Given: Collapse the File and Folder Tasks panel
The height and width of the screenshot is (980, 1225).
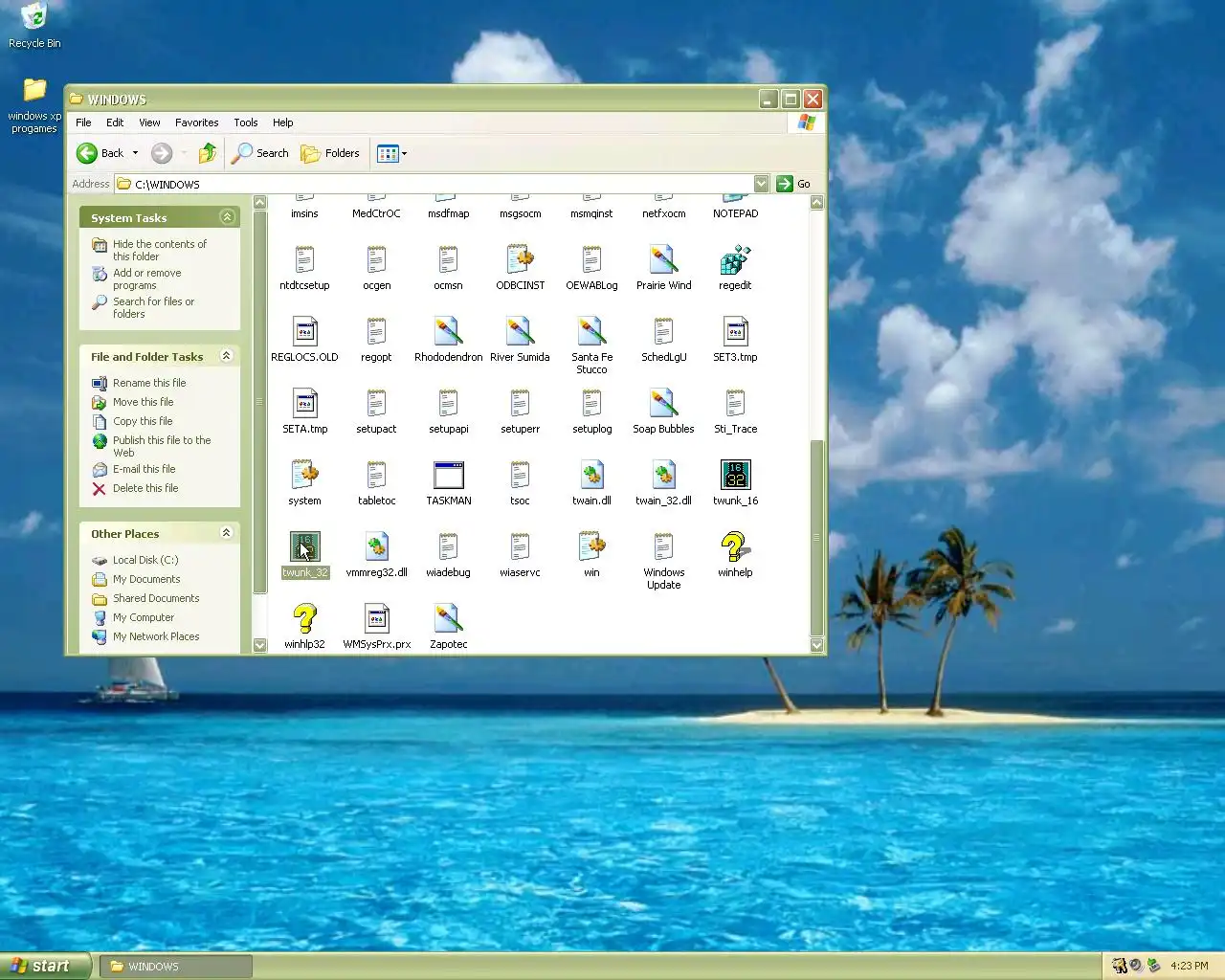Looking at the screenshot, I should coord(227,356).
